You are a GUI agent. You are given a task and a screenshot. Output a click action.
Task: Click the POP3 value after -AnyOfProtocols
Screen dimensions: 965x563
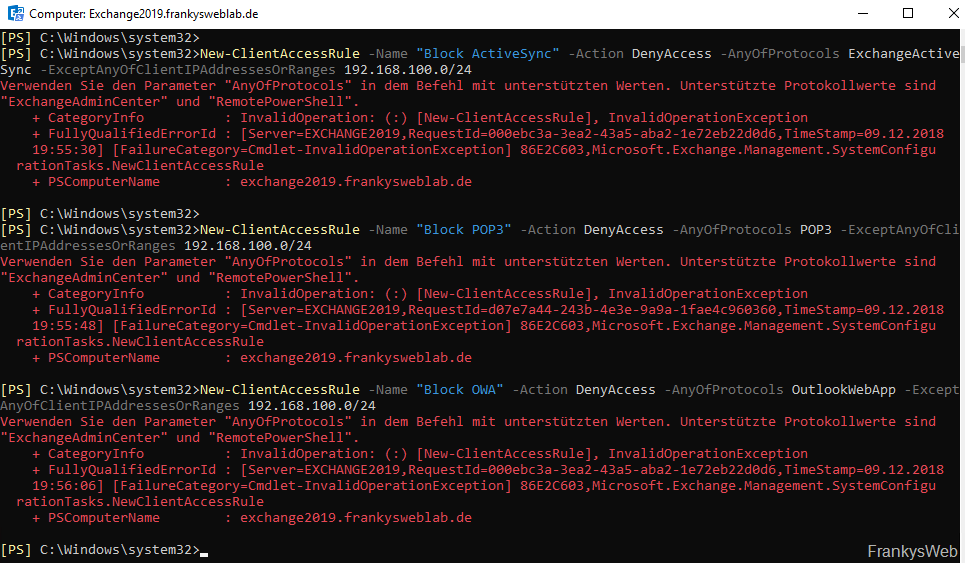[x=815, y=230]
